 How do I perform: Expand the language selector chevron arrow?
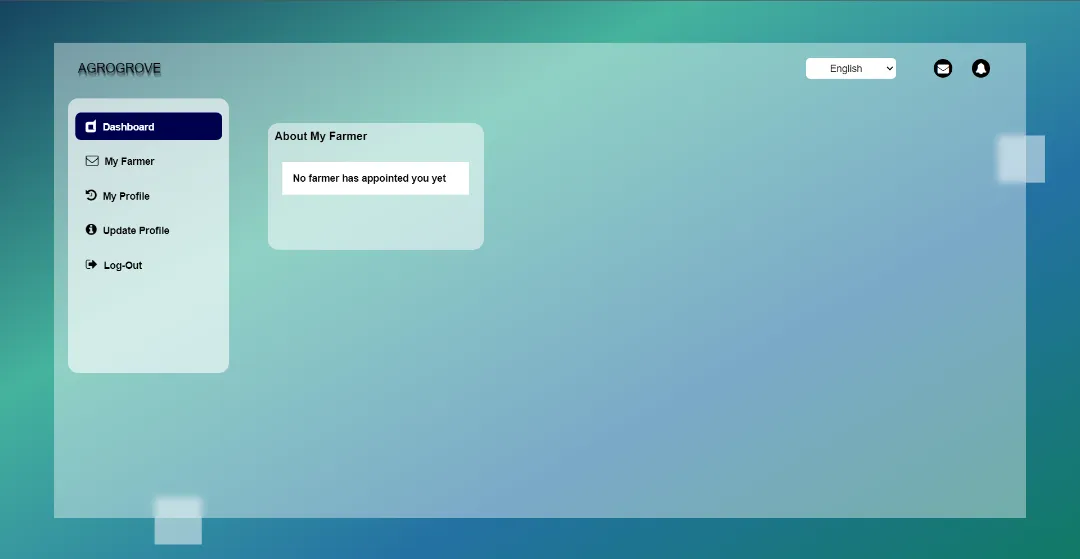[x=889, y=68]
